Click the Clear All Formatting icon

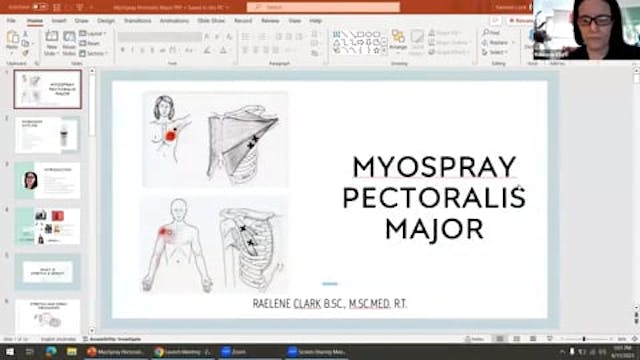pyautogui.click(x=229, y=37)
